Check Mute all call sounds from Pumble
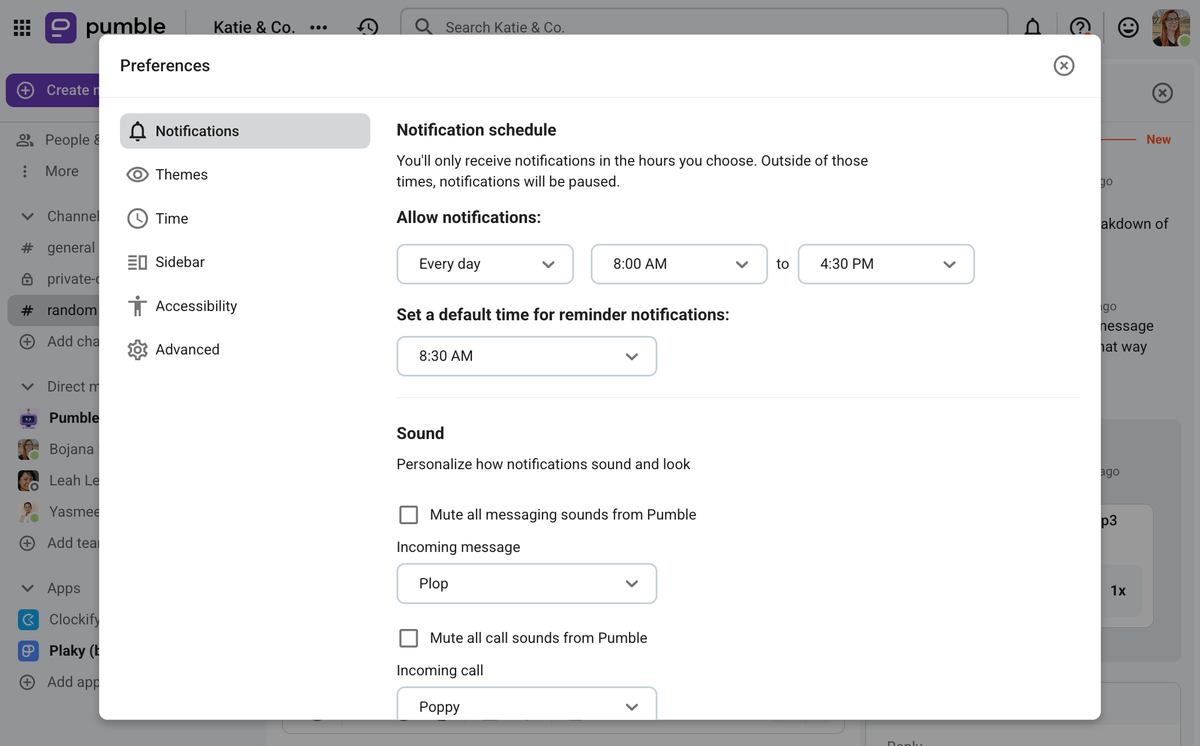This screenshot has width=1200, height=746. (409, 638)
